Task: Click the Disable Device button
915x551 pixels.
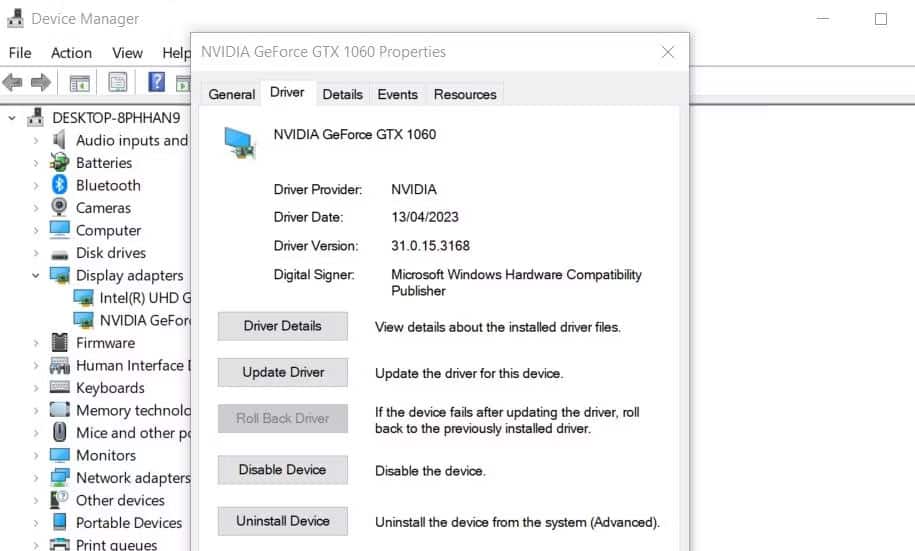Action: (x=283, y=470)
